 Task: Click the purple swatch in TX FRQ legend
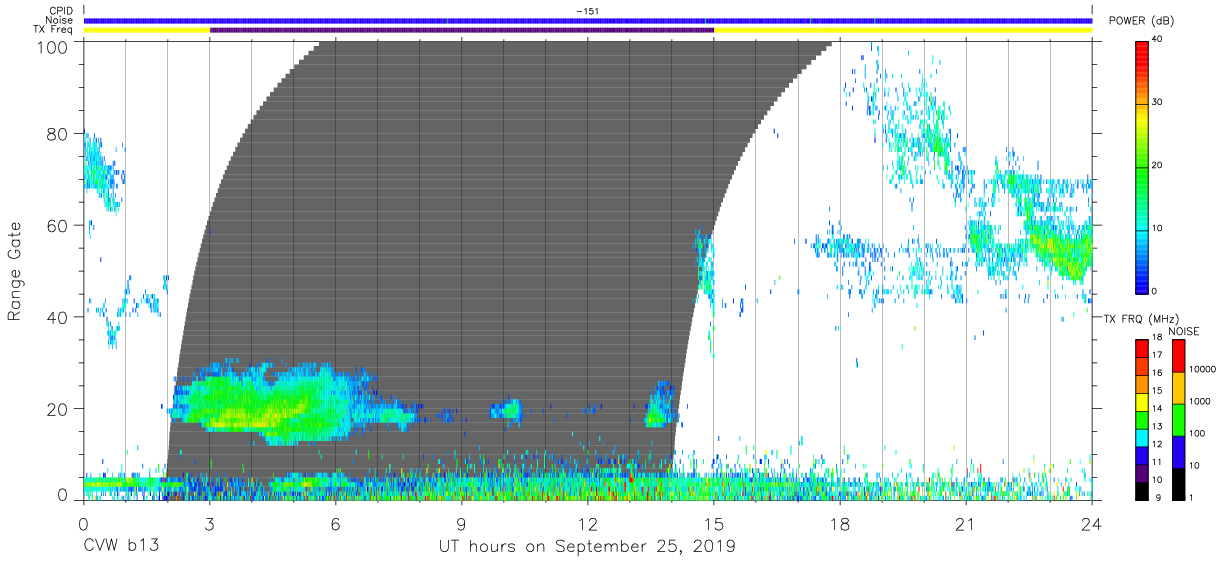pyautogui.click(x=1141, y=471)
